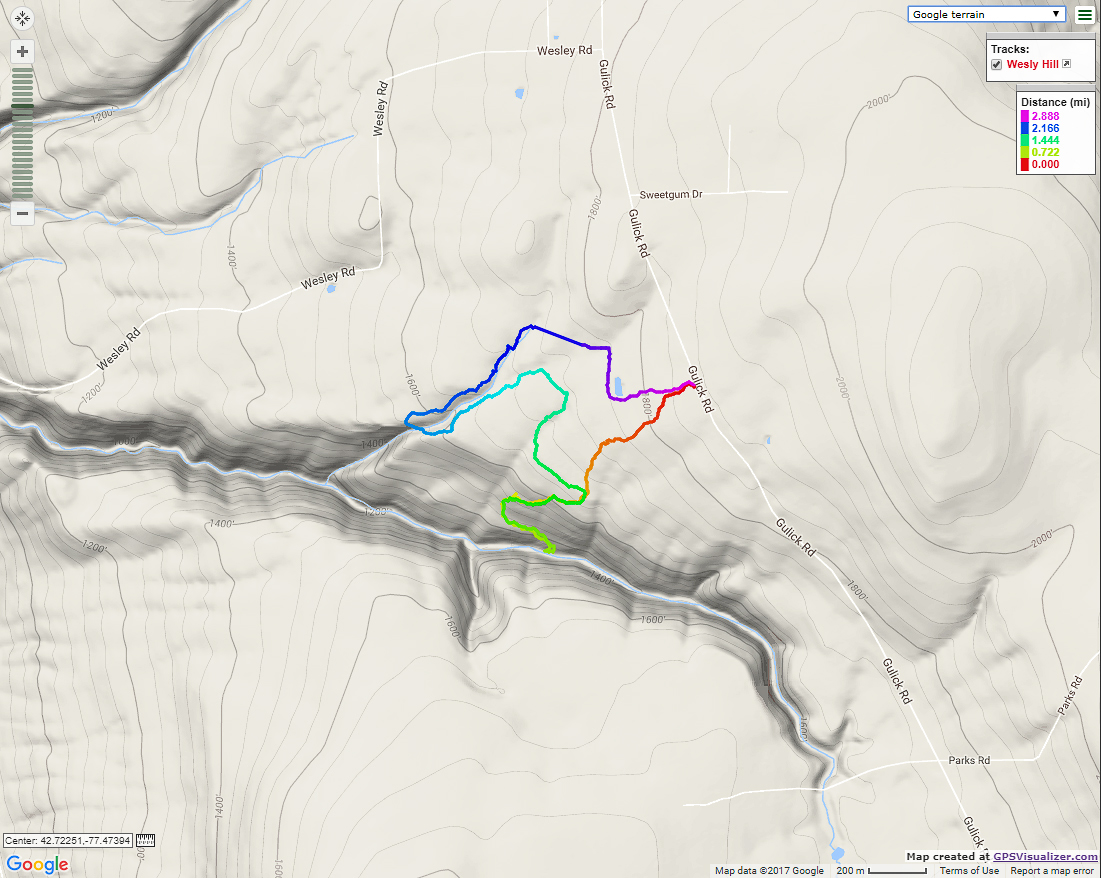
Task: Zoom out with the minus button
Action: pos(22,213)
